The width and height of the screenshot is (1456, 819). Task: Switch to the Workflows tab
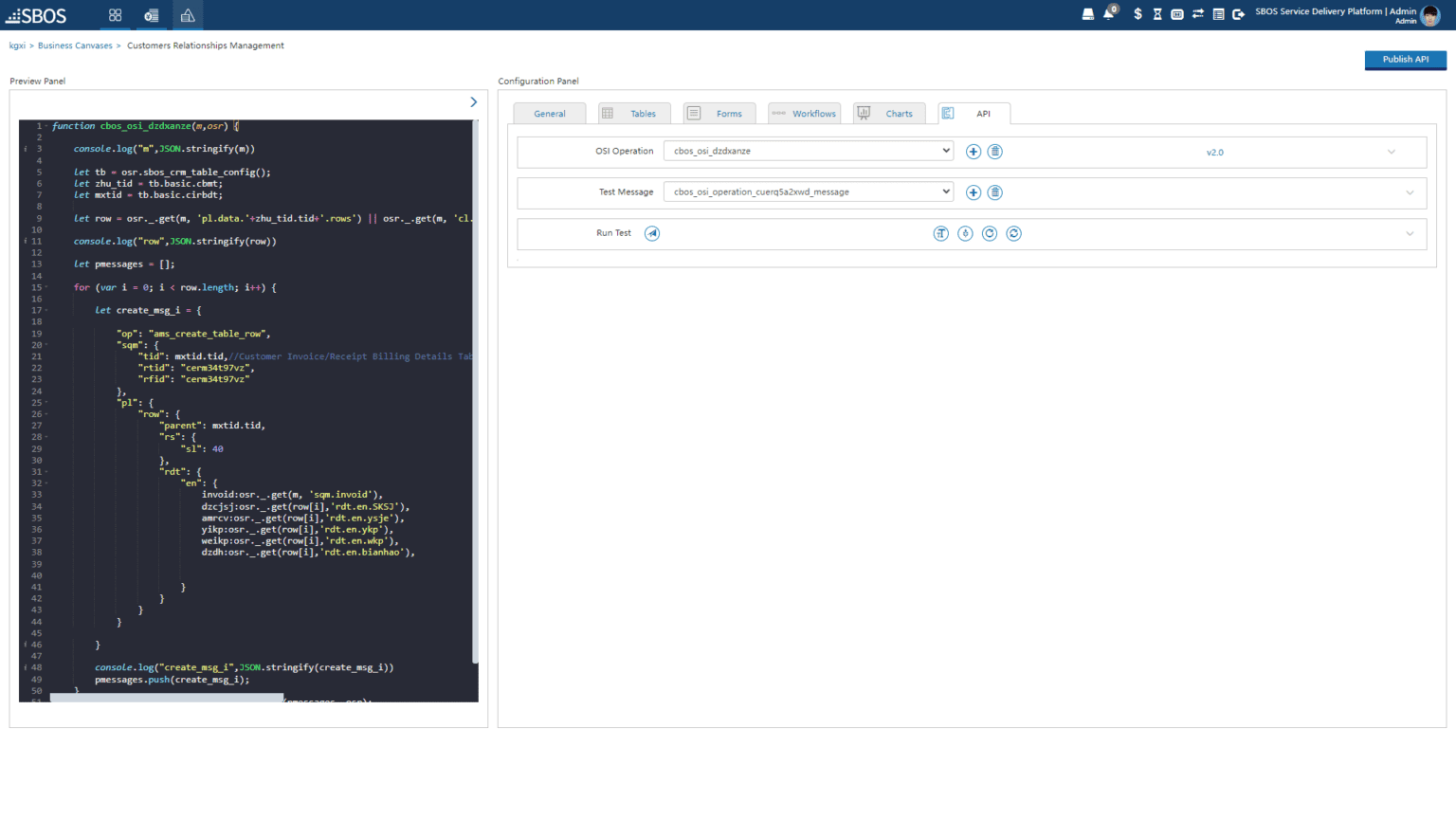(804, 114)
